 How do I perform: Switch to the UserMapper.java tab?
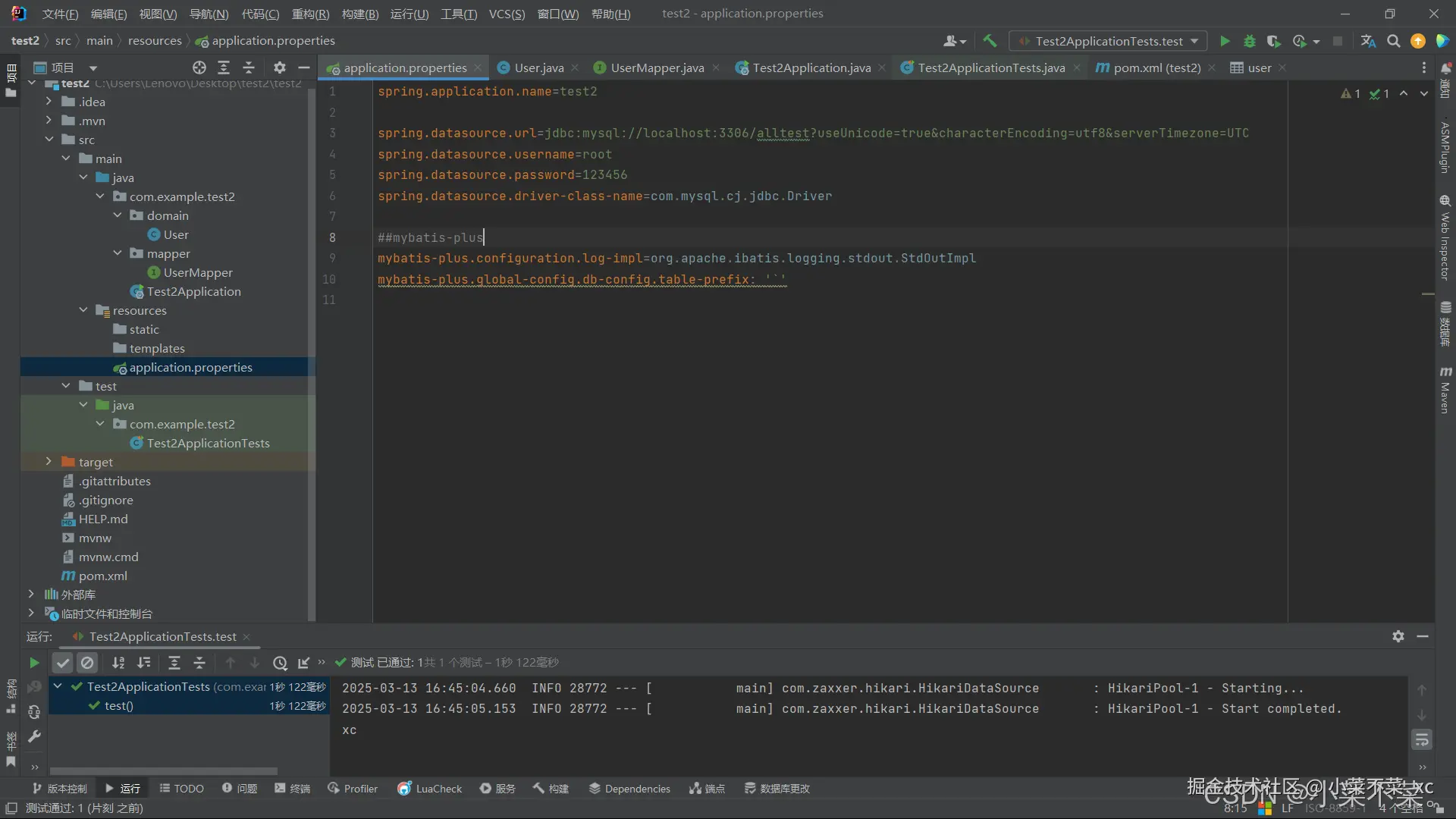[657, 67]
